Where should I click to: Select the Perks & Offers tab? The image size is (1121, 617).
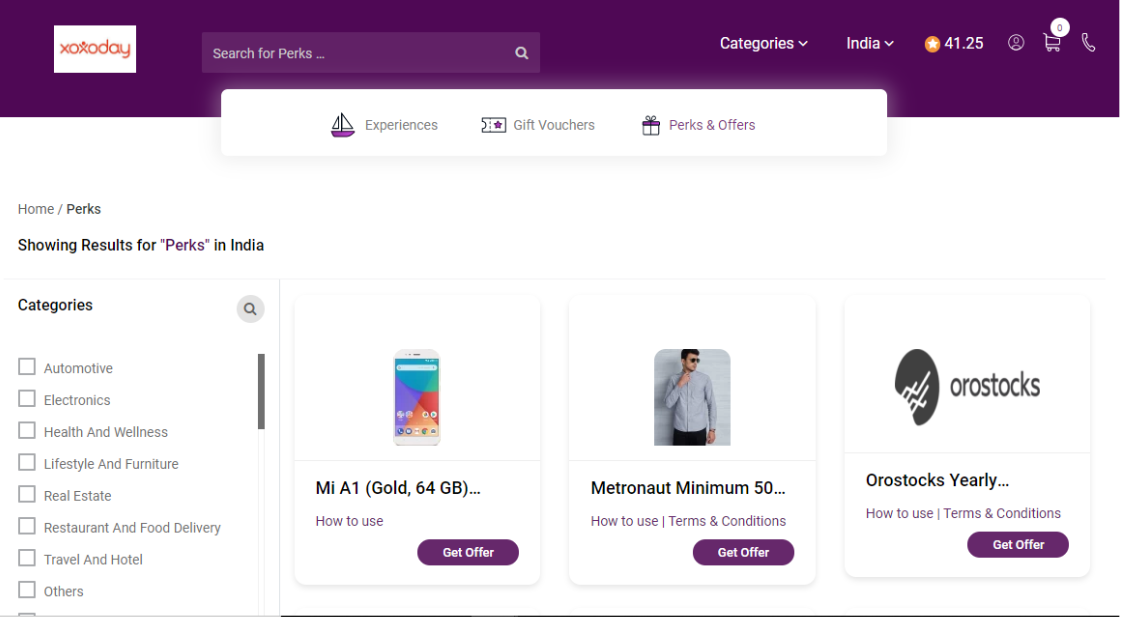[x=698, y=125]
